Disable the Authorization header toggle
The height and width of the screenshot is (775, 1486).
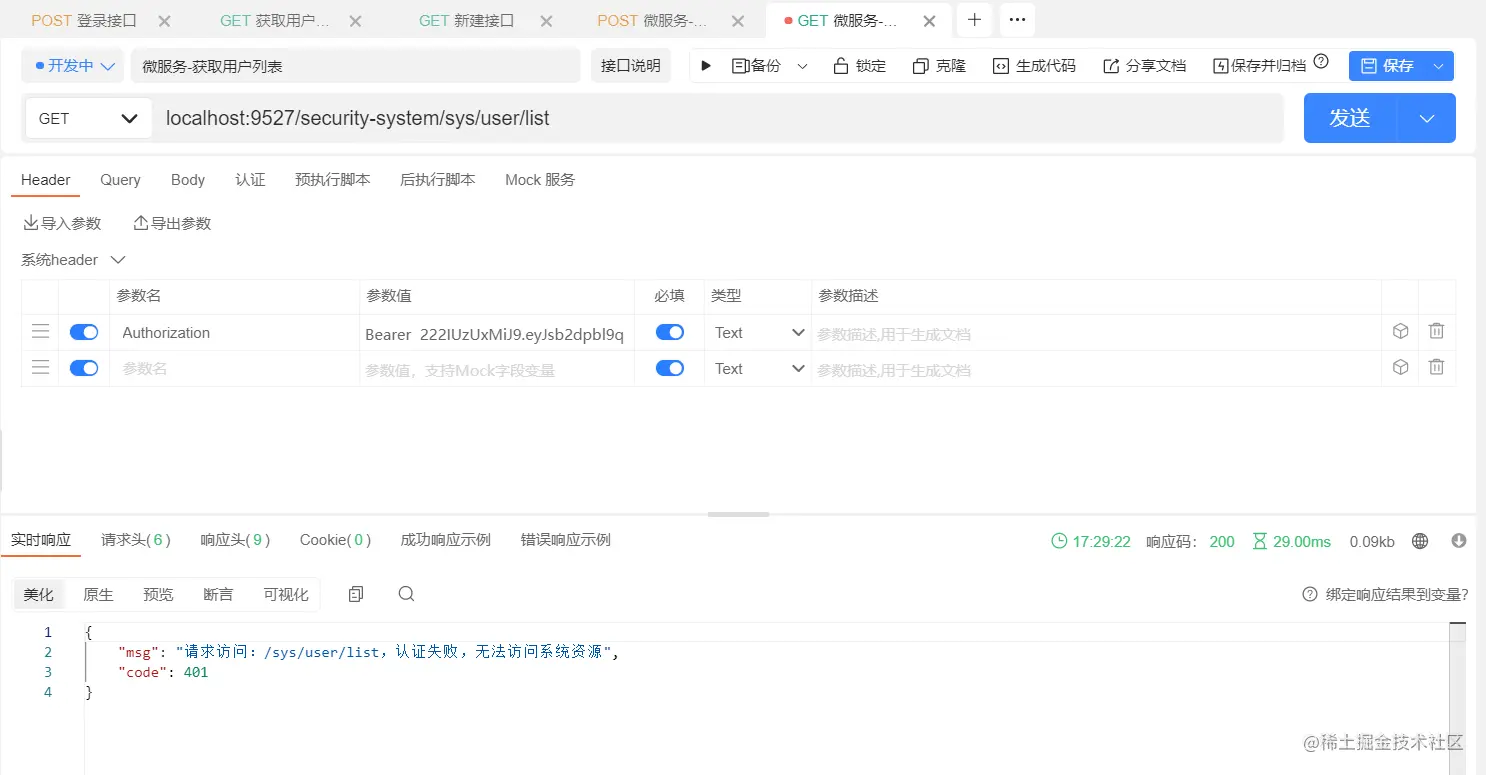point(84,332)
